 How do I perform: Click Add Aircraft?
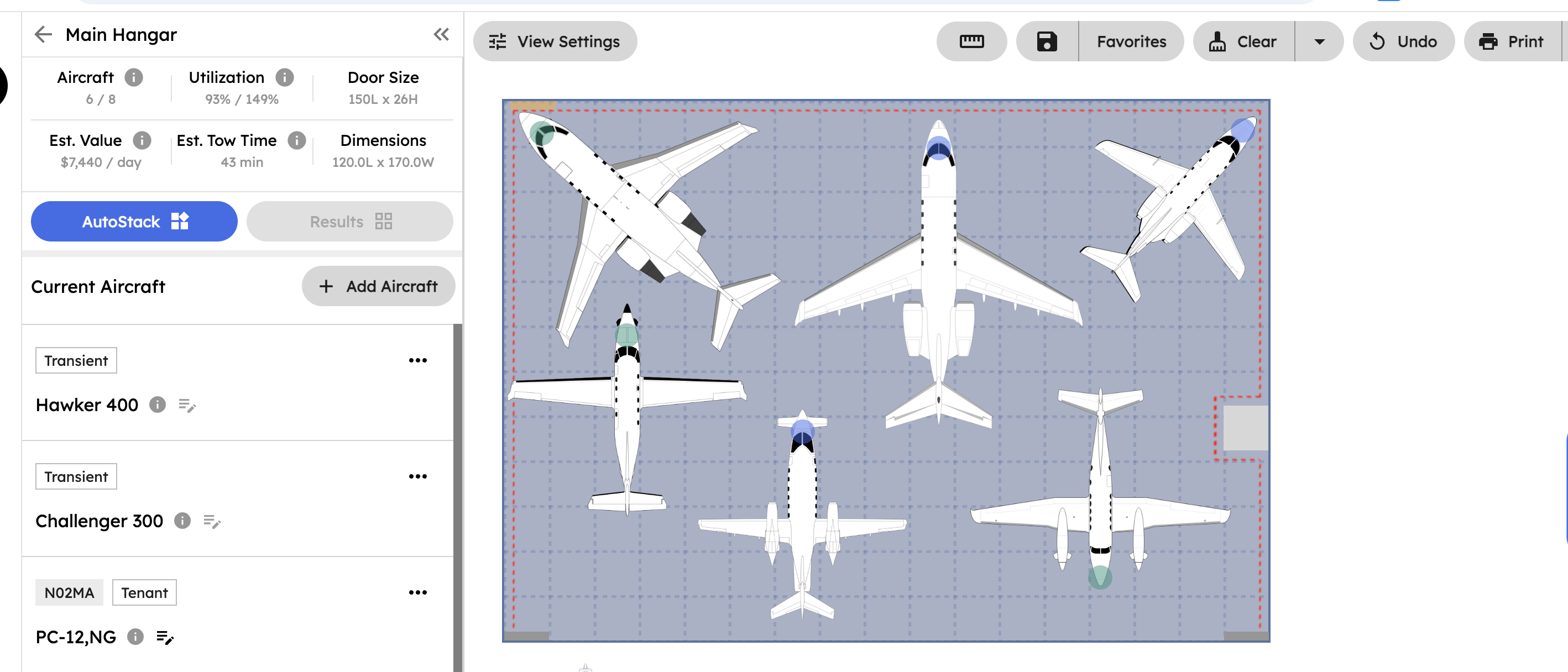[x=378, y=286]
